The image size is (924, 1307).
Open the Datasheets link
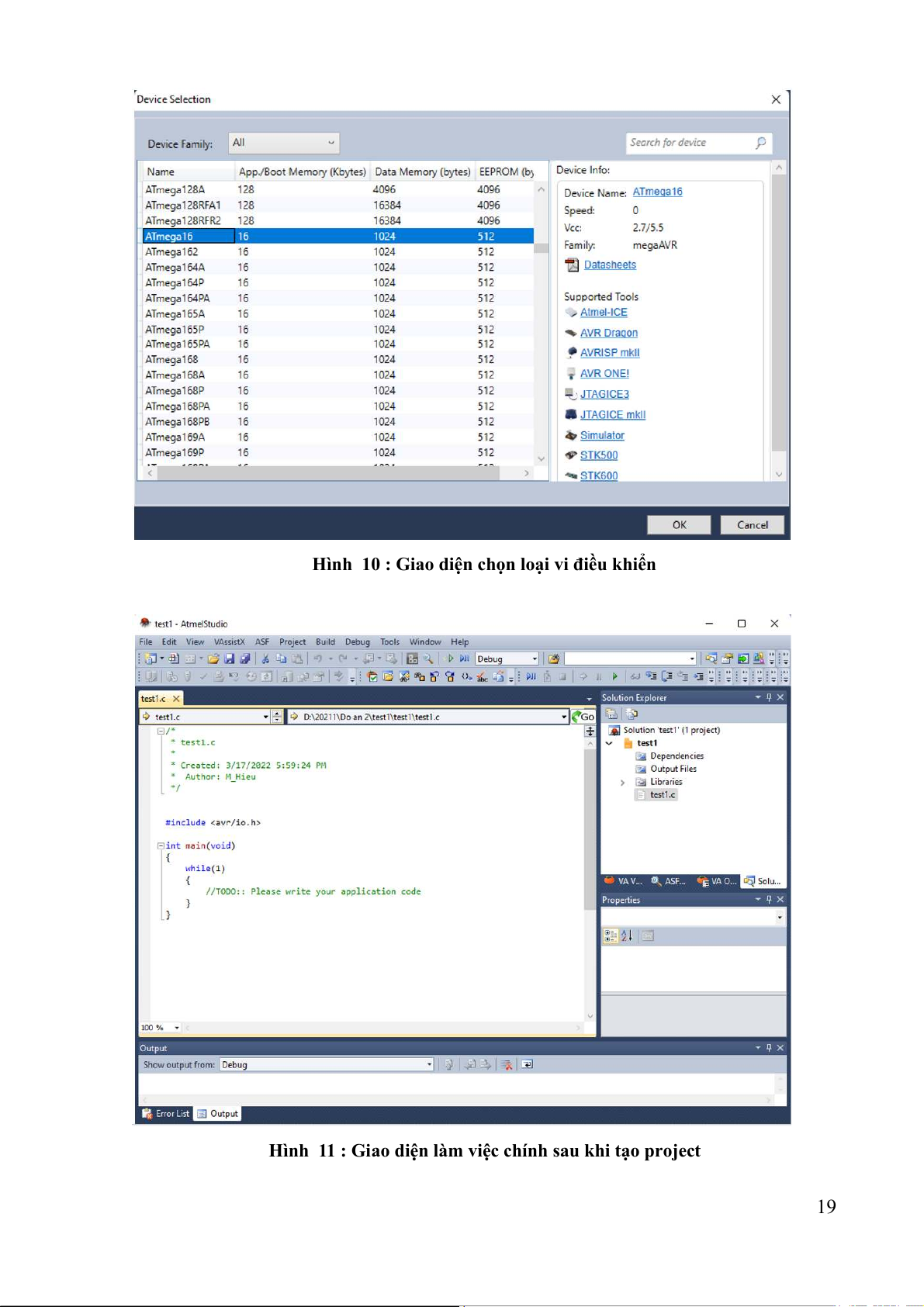click(x=610, y=265)
